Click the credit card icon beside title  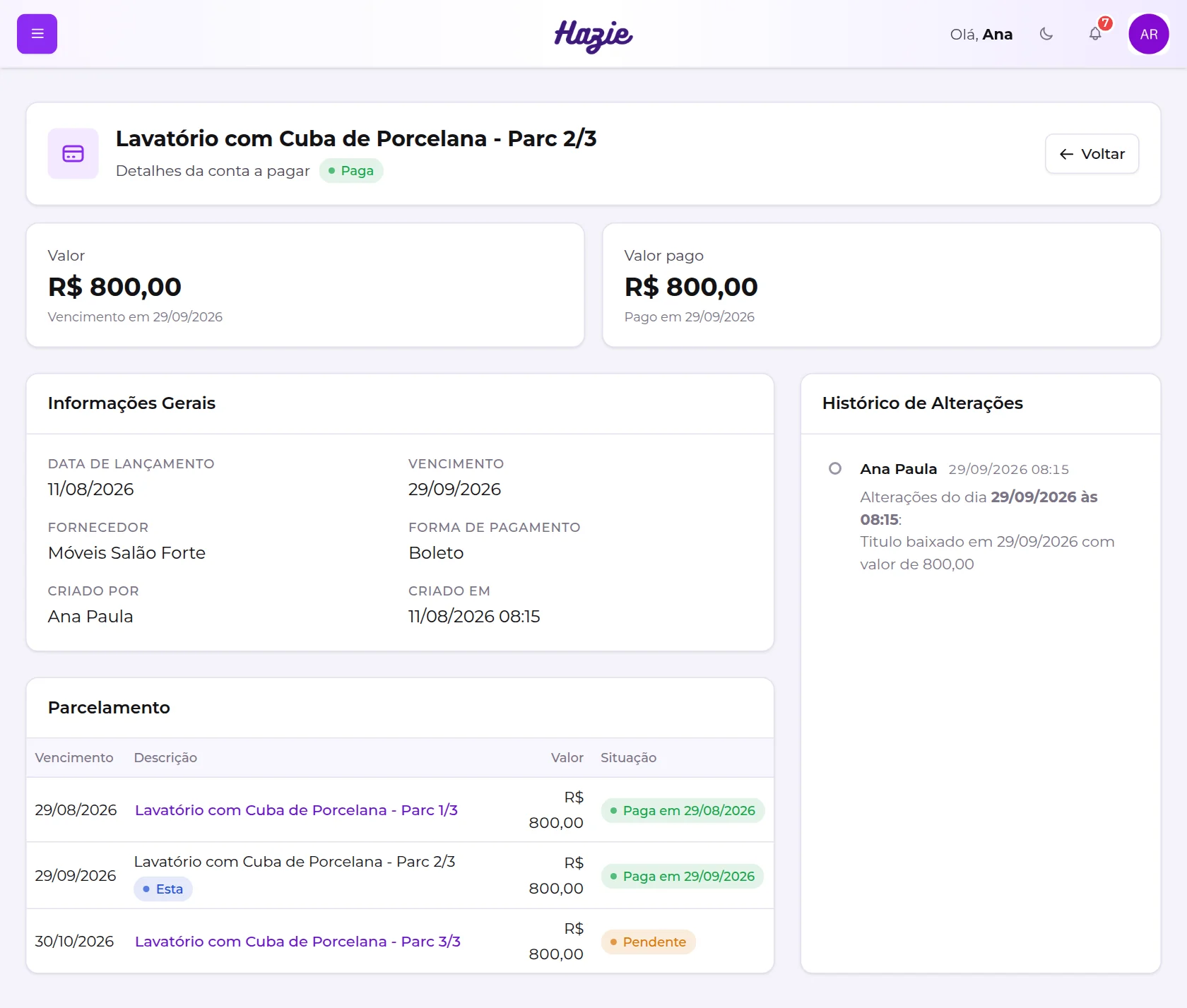[x=73, y=154]
